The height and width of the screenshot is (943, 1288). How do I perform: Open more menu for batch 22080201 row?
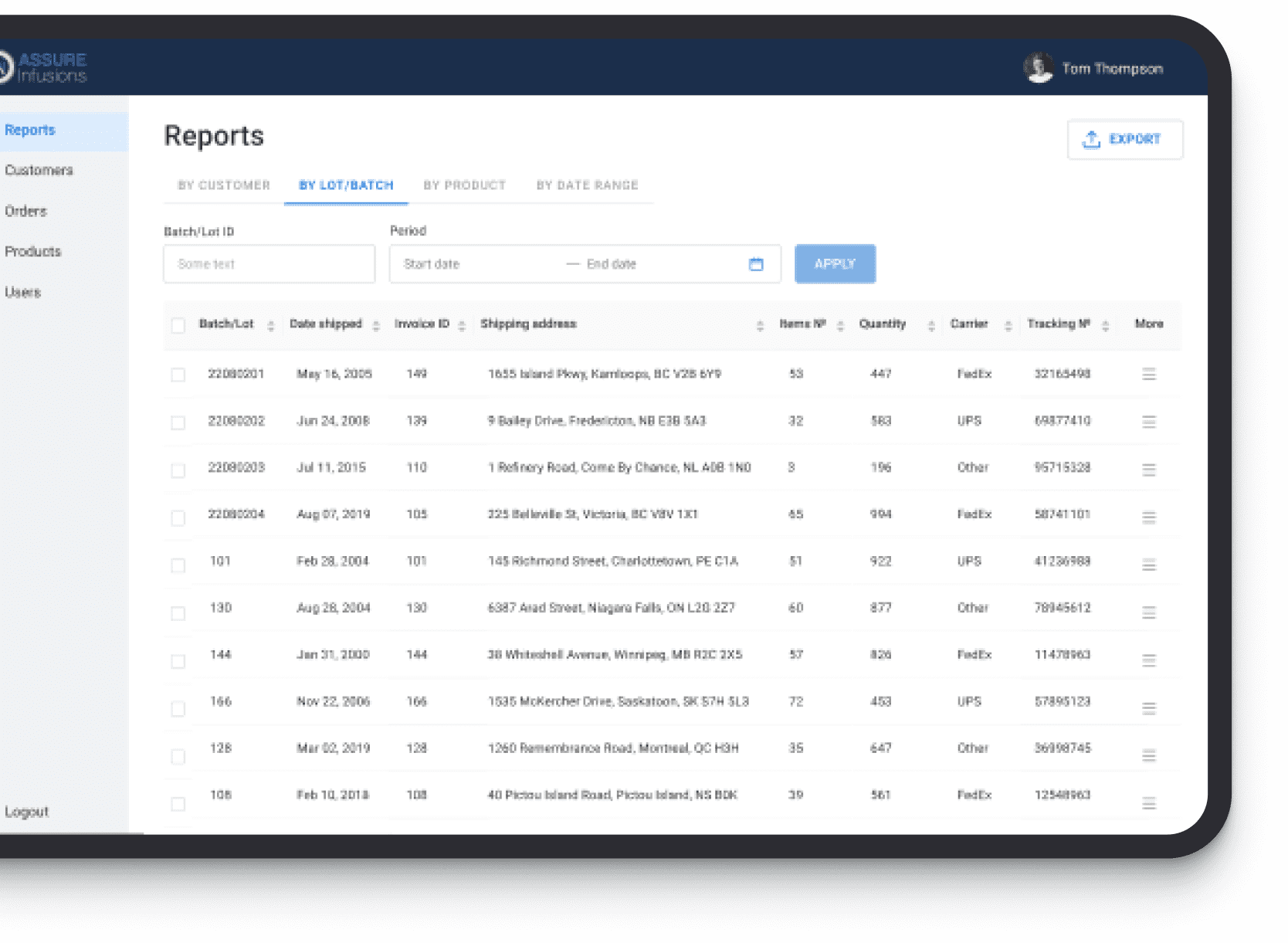click(1148, 375)
